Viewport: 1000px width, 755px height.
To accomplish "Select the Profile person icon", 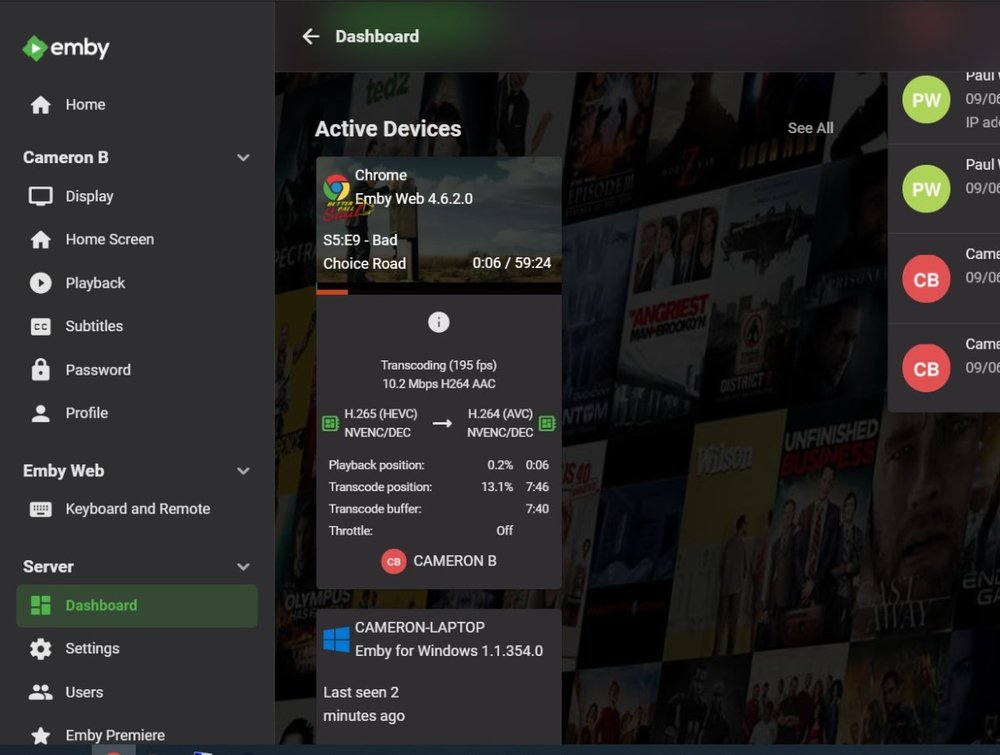I will pyautogui.click(x=40, y=413).
